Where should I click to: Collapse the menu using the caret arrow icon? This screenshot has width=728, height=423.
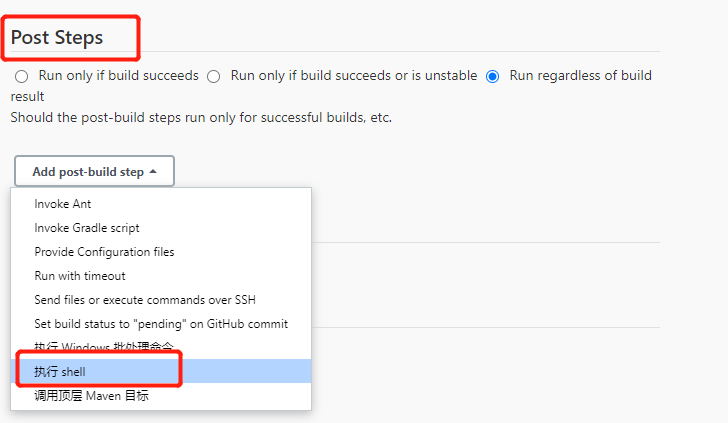(153, 172)
